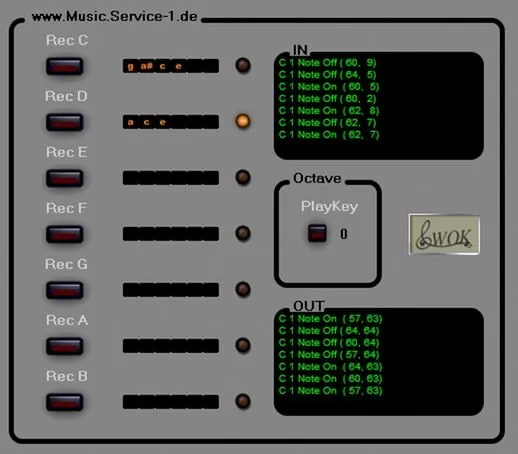Click the empty Rec F note display

click(x=171, y=234)
